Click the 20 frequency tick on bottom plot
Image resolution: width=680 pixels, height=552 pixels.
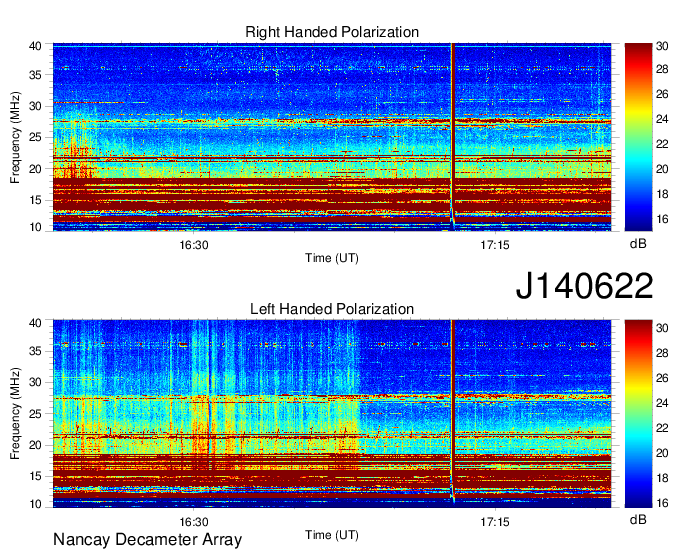coord(35,445)
